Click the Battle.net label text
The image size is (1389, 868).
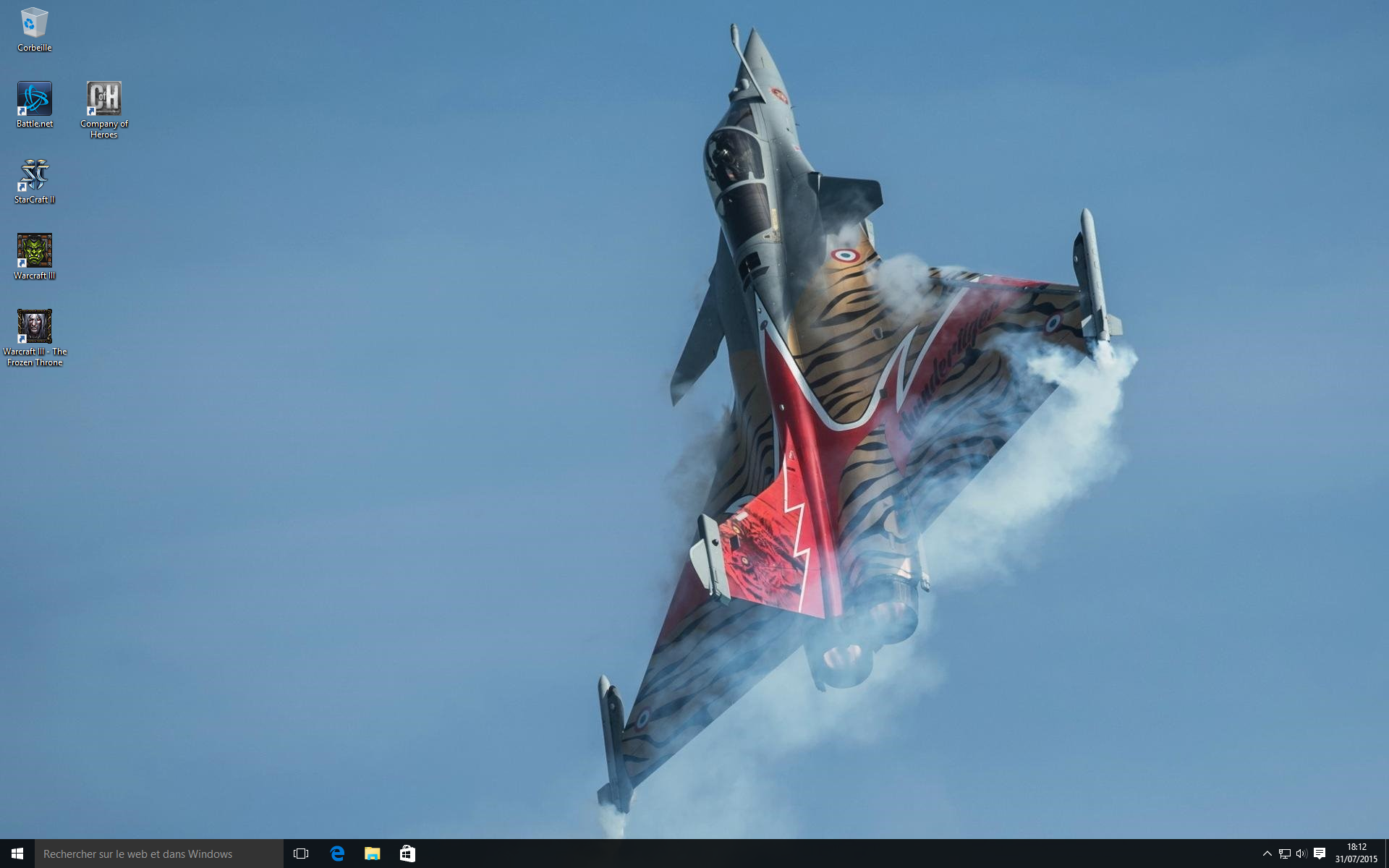click(x=34, y=124)
